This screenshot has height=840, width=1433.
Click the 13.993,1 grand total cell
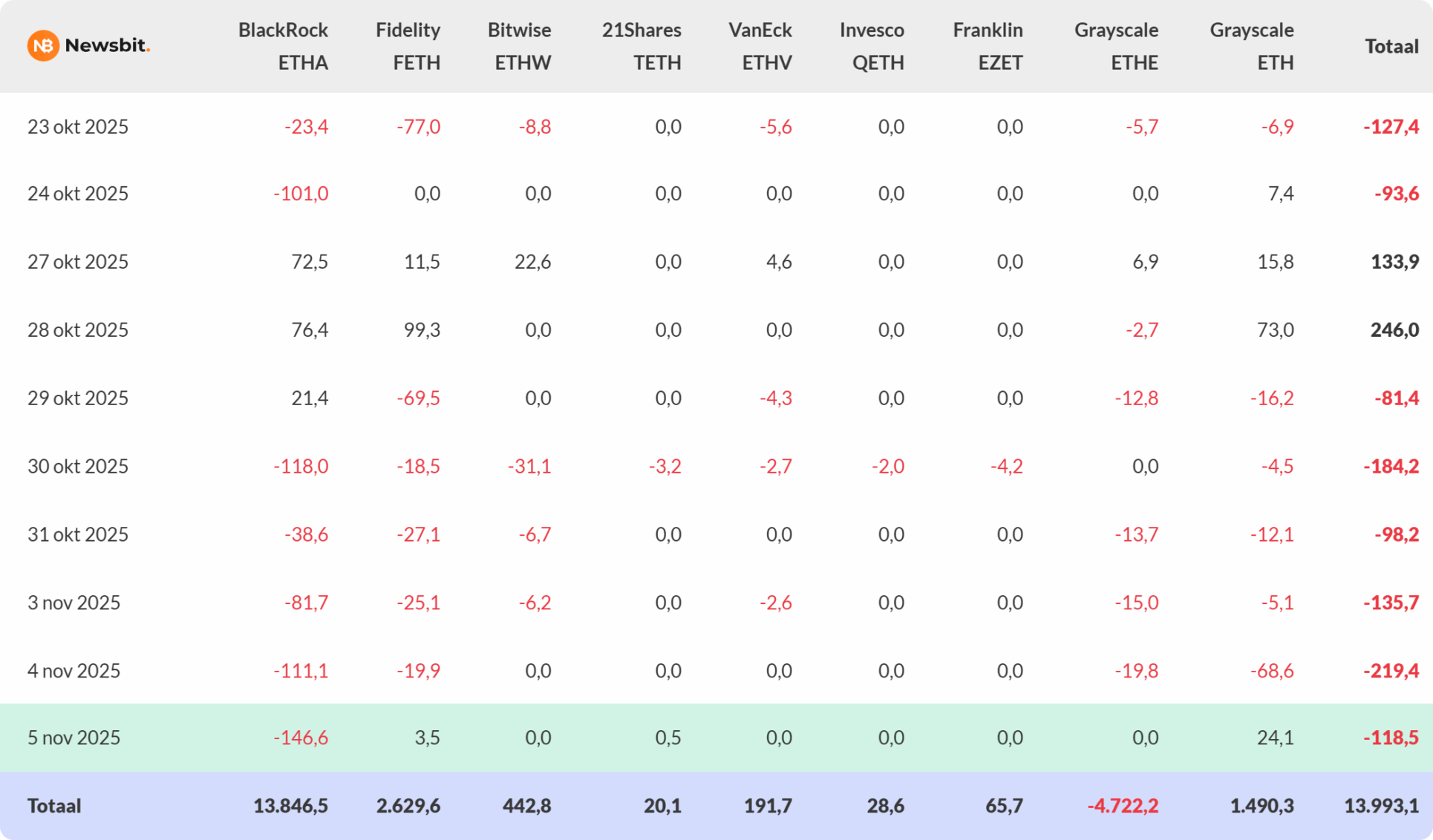click(1380, 806)
